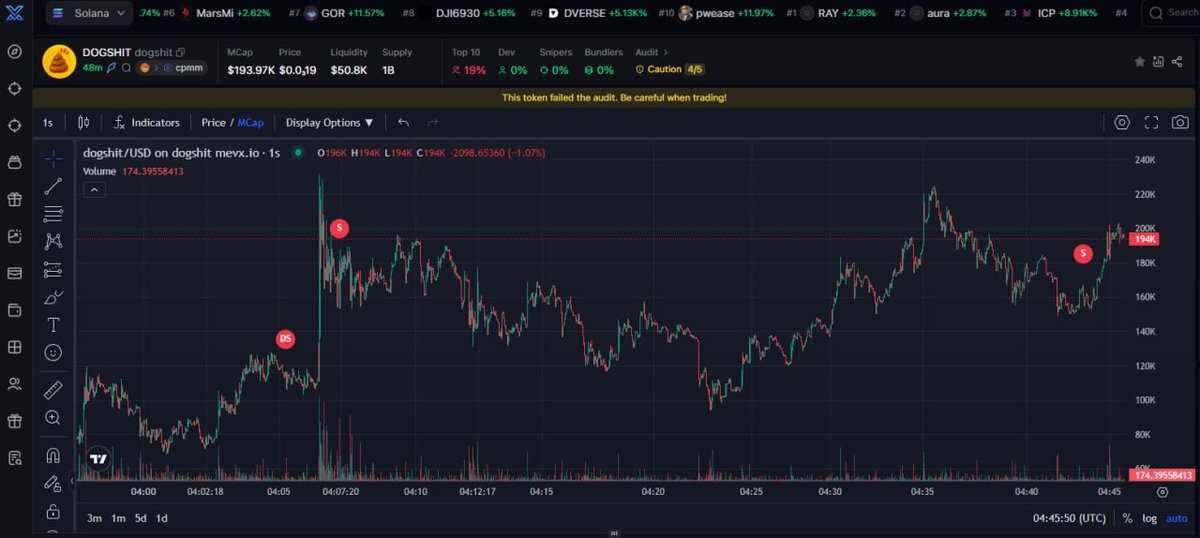Expand the Audit details chevron
Screen dimensions: 1200x538
(666, 52)
